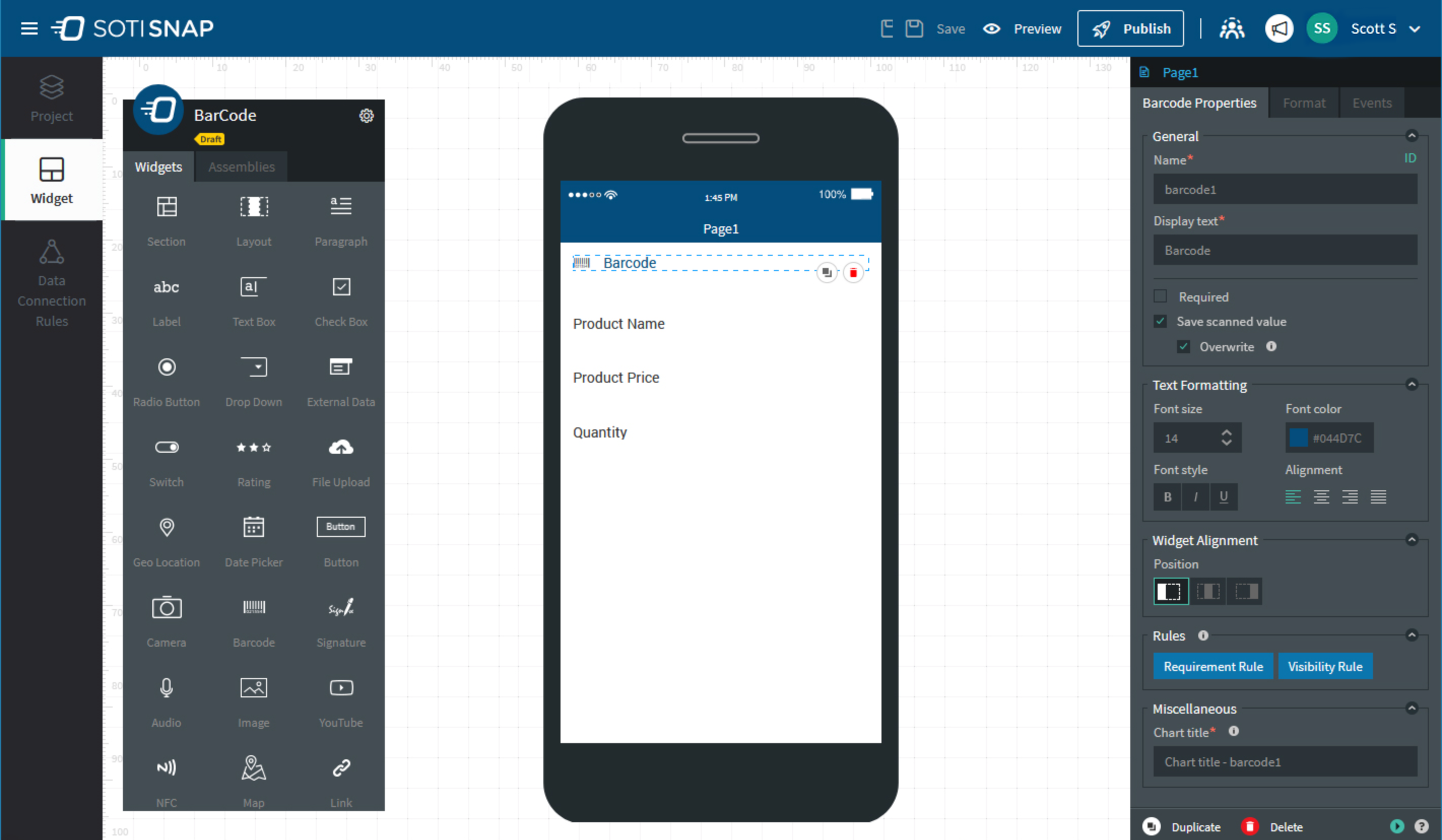
Task: Click the announcements megaphone icon
Action: pyautogui.click(x=1279, y=28)
